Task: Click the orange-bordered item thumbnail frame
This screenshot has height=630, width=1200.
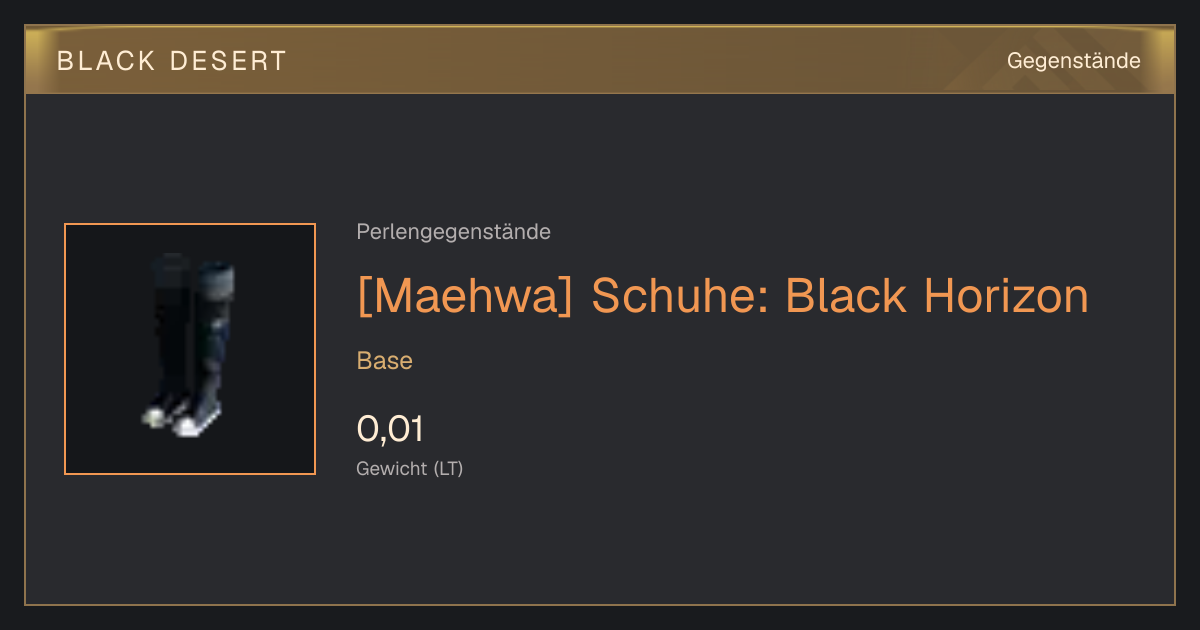Action: (190, 349)
